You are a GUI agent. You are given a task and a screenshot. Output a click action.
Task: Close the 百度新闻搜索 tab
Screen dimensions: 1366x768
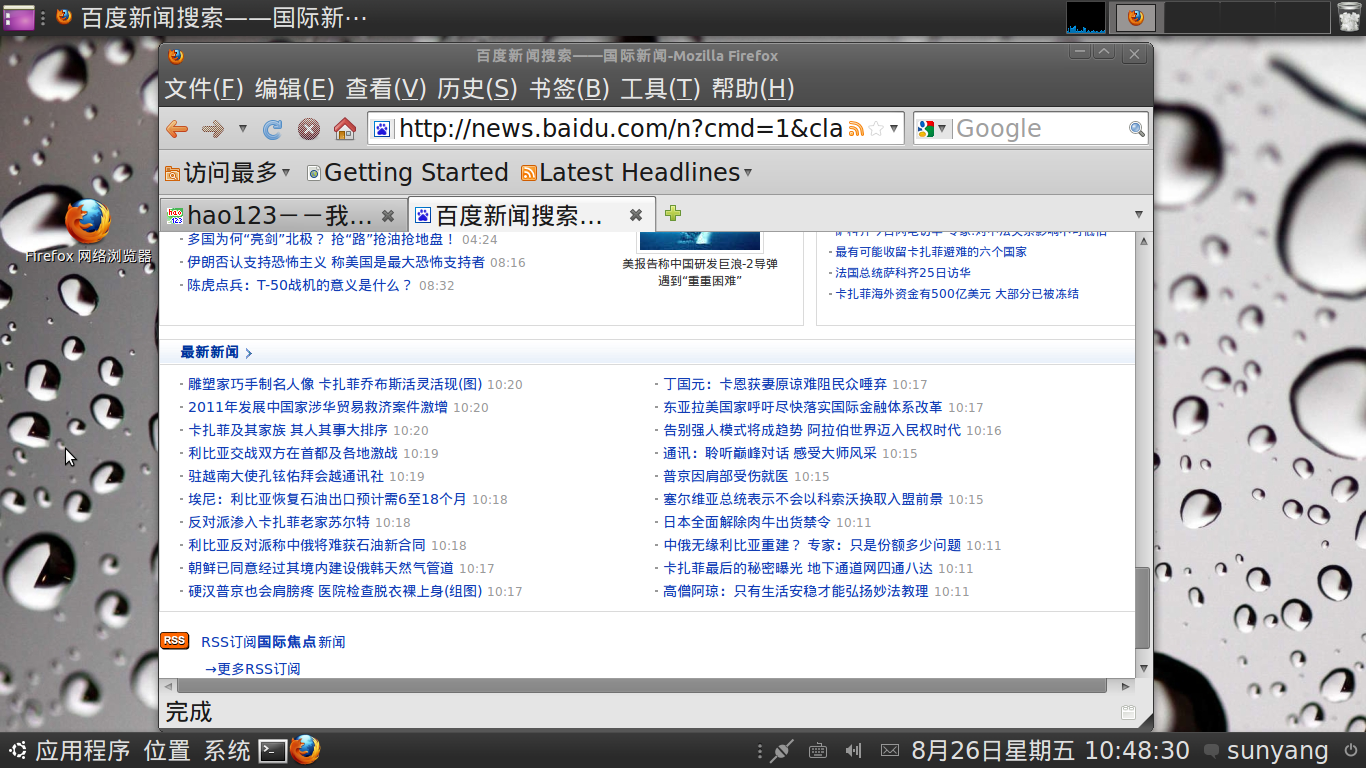pyautogui.click(x=635, y=215)
